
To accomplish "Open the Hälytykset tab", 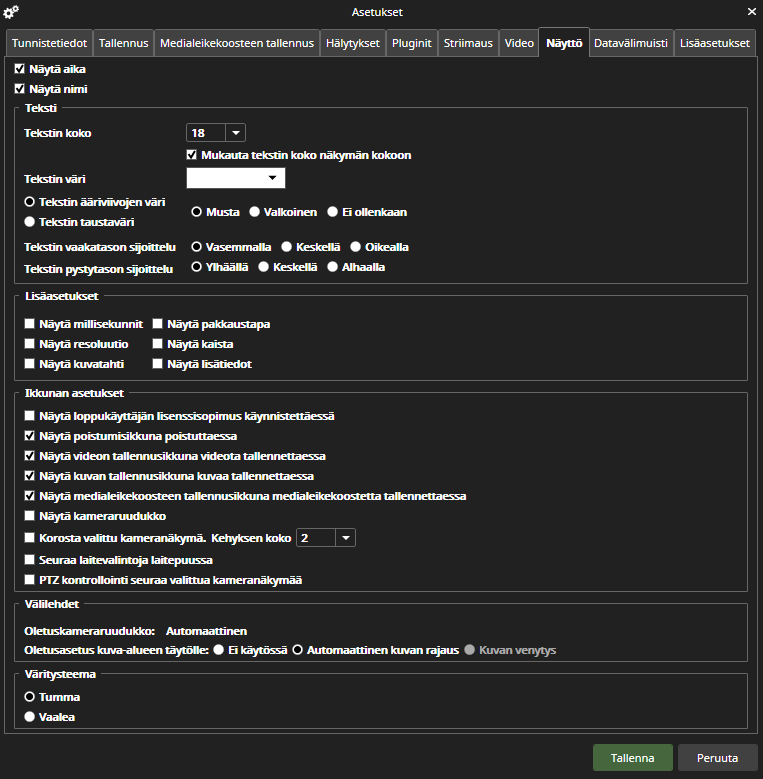I will [x=353, y=43].
